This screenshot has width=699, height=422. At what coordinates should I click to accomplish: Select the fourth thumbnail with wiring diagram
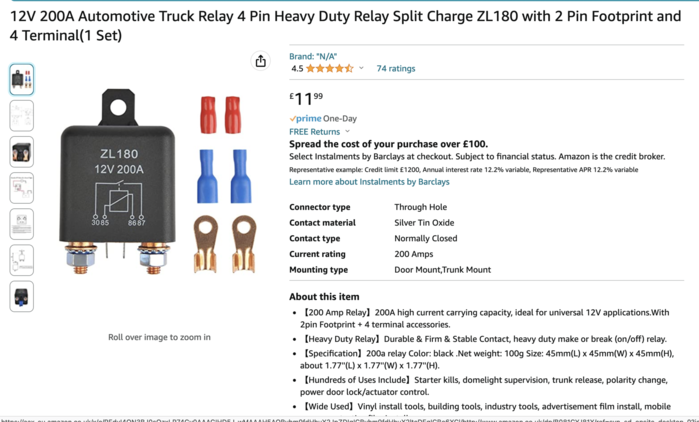pos(21,188)
